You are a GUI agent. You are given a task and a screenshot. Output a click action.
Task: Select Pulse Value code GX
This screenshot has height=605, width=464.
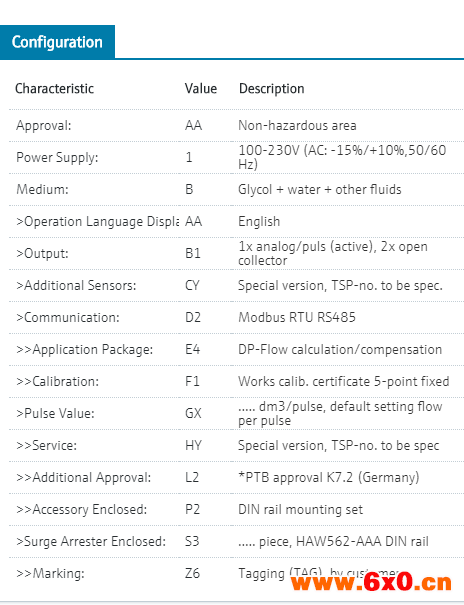click(x=193, y=414)
